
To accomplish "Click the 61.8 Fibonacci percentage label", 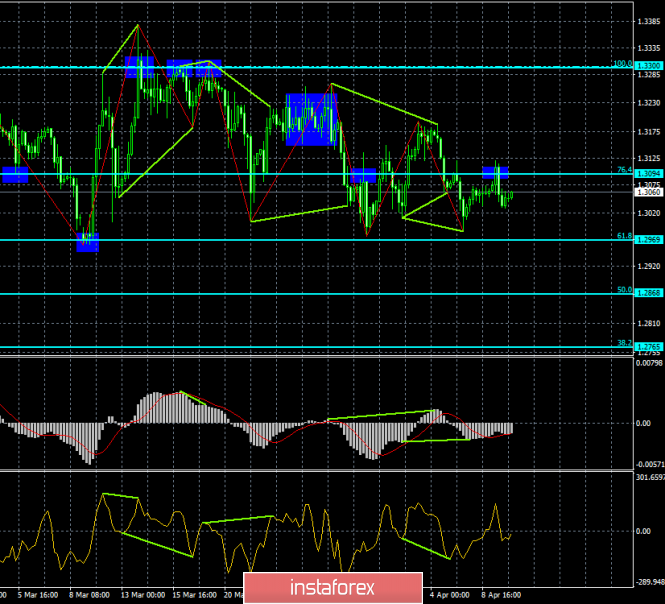I will tap(623, 236).
